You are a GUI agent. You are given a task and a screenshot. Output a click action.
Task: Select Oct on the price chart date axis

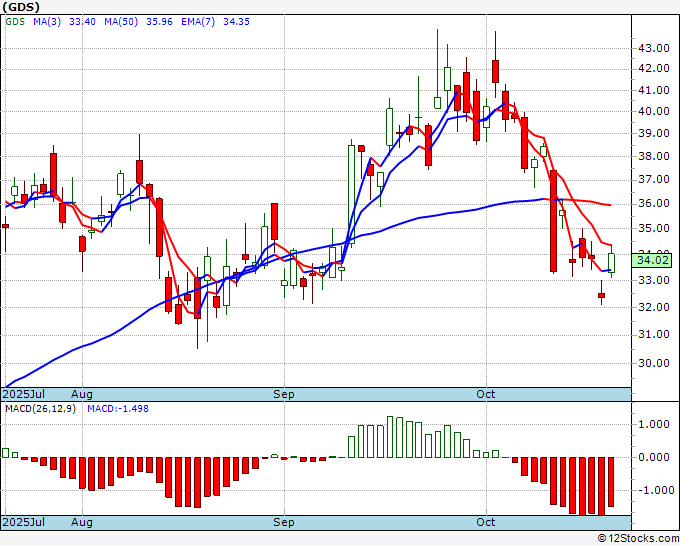[x=486, y=394]
